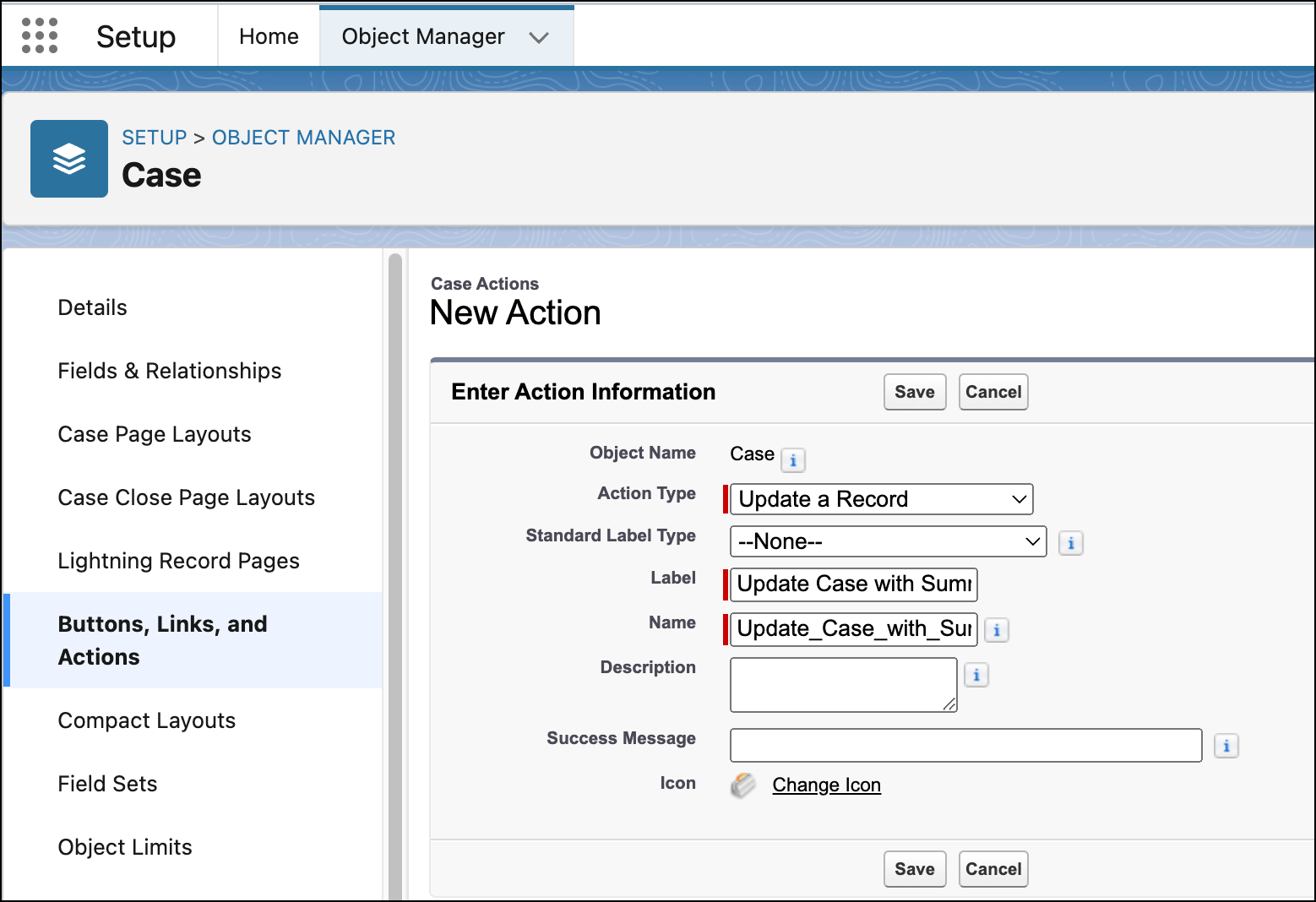Image resolution: width=1316 pixels, height=902 pixels.
Task: Click the info icon beside Success Message
Action: 1226,745
